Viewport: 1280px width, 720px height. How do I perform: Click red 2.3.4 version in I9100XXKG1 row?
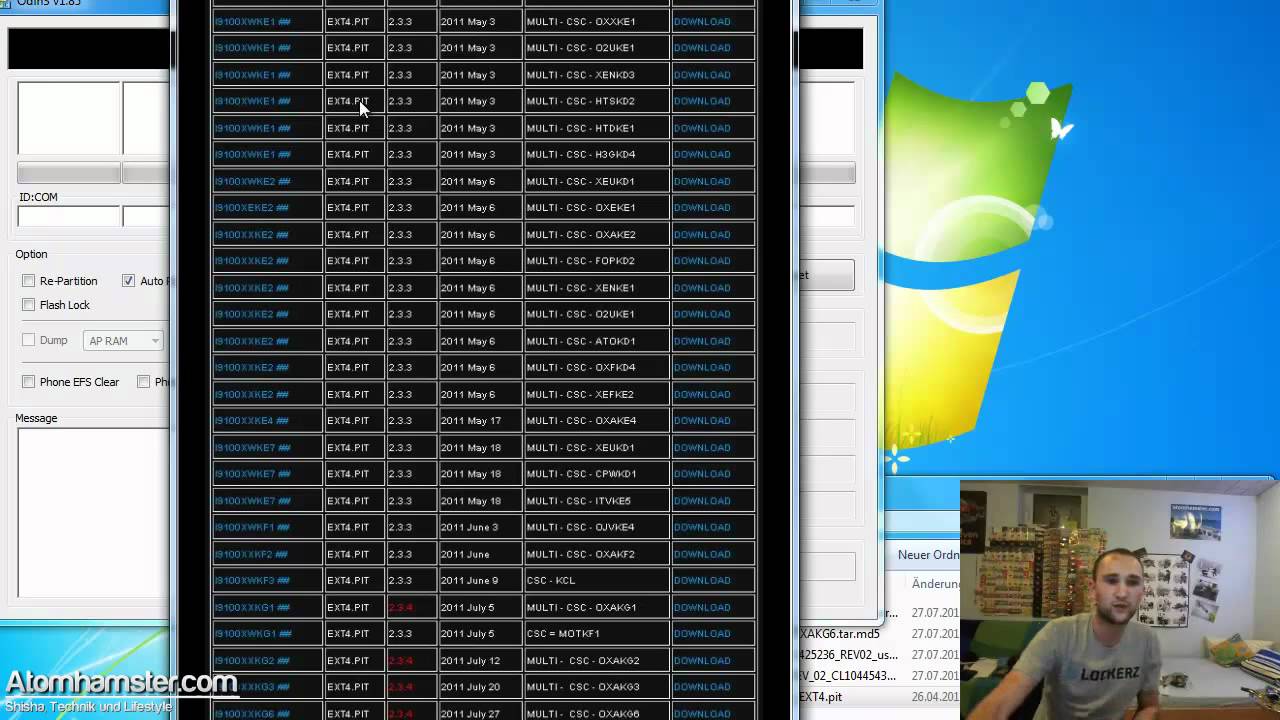(x=400, y=607)
